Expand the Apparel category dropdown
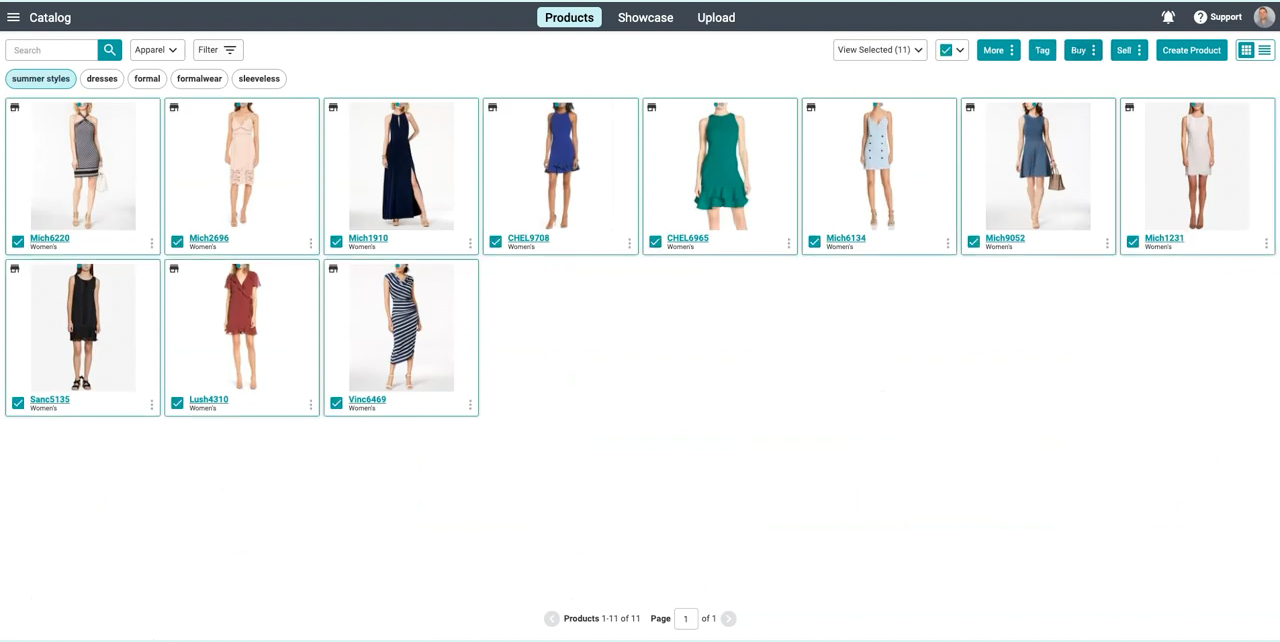 [157, 50]
